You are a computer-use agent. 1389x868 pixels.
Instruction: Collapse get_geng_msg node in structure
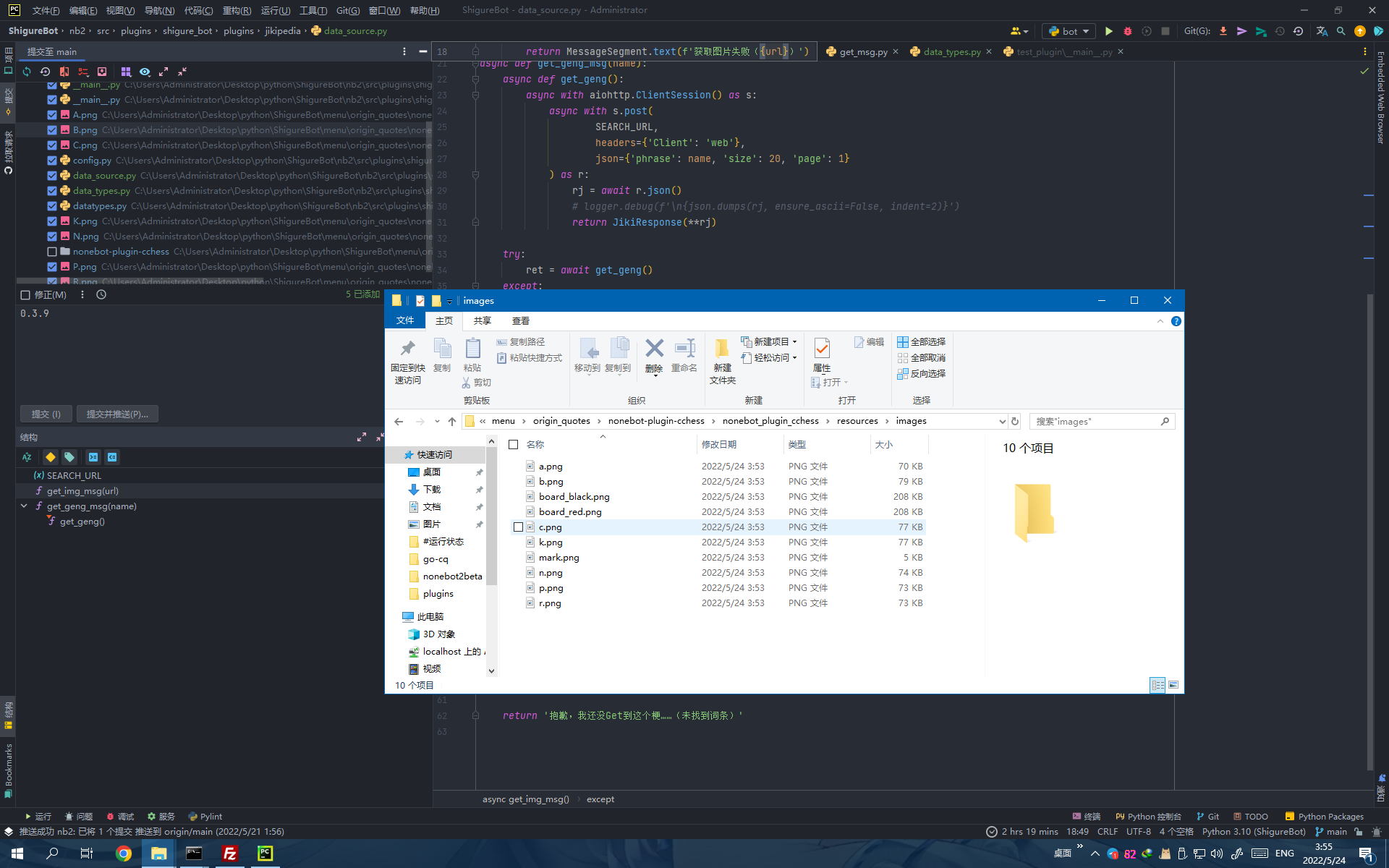24,506
